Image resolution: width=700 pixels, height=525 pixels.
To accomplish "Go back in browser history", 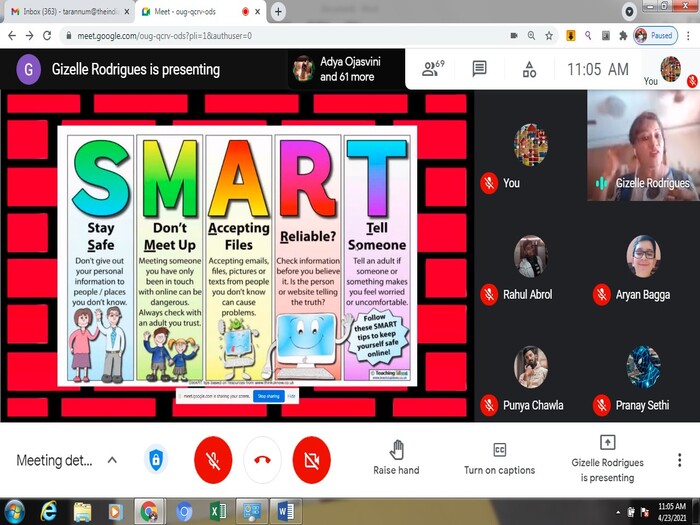I will coord(12,36).
